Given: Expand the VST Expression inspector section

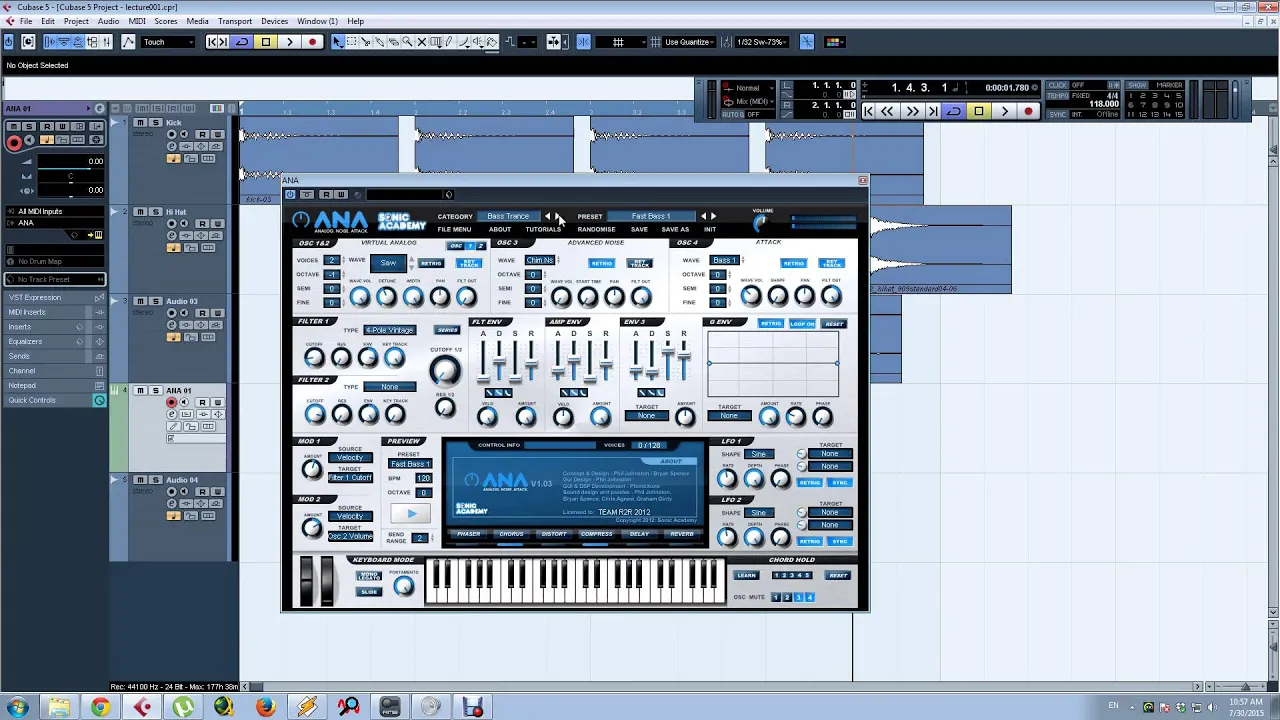Looking at the screenshot, I should 55,298.
